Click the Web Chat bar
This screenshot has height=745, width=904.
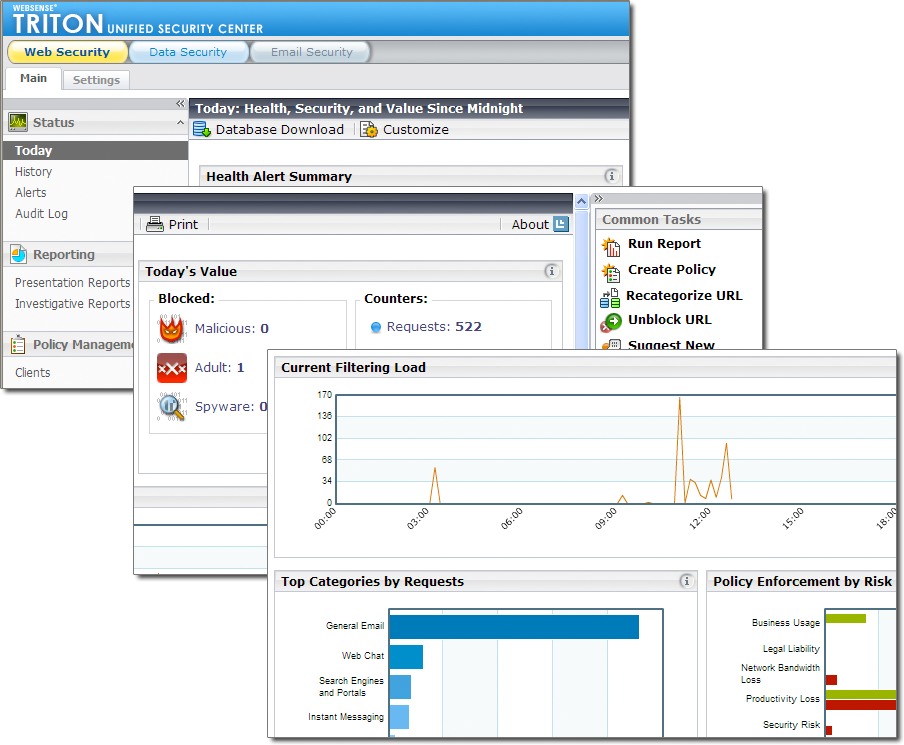[x=406, y=657]
